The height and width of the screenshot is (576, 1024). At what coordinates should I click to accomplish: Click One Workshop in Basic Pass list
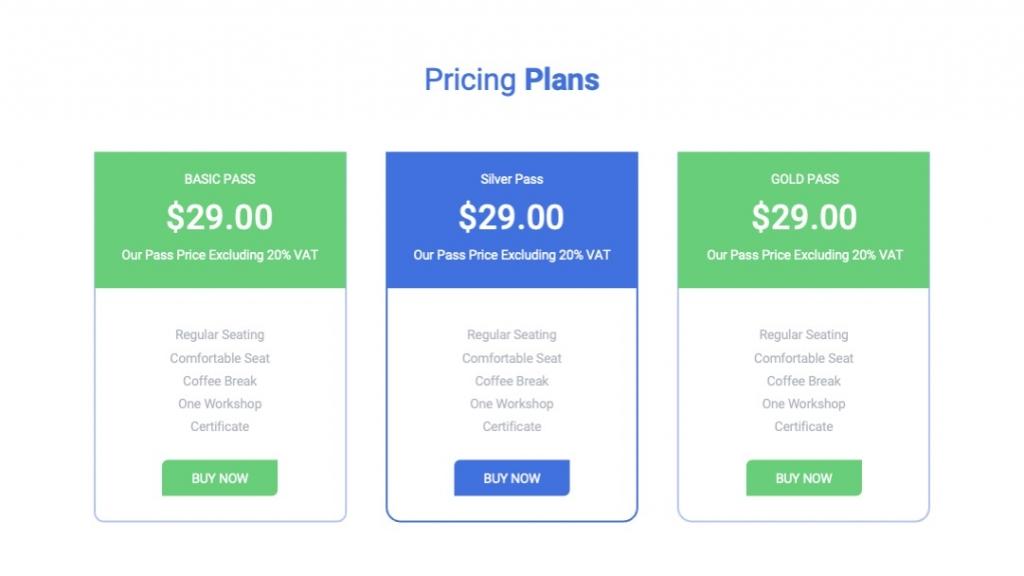[220, 404]
